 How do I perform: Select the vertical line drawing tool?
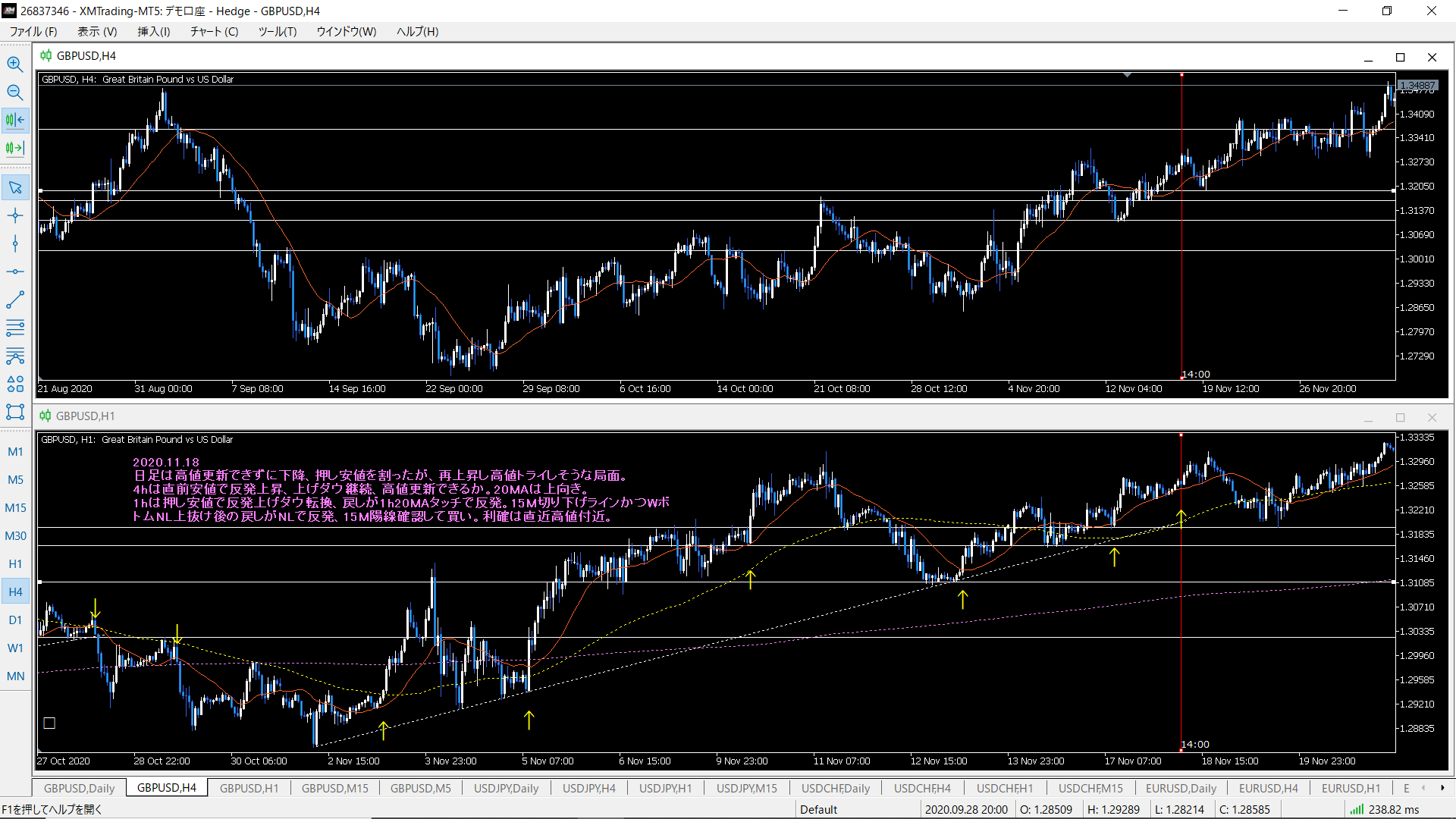coord(15,243)
